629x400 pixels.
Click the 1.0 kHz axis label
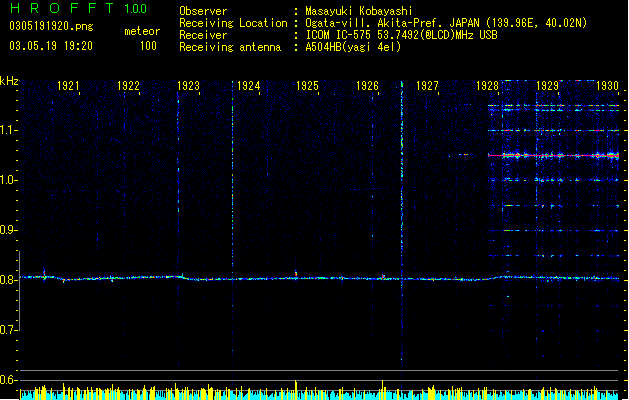tap(8, 180)
